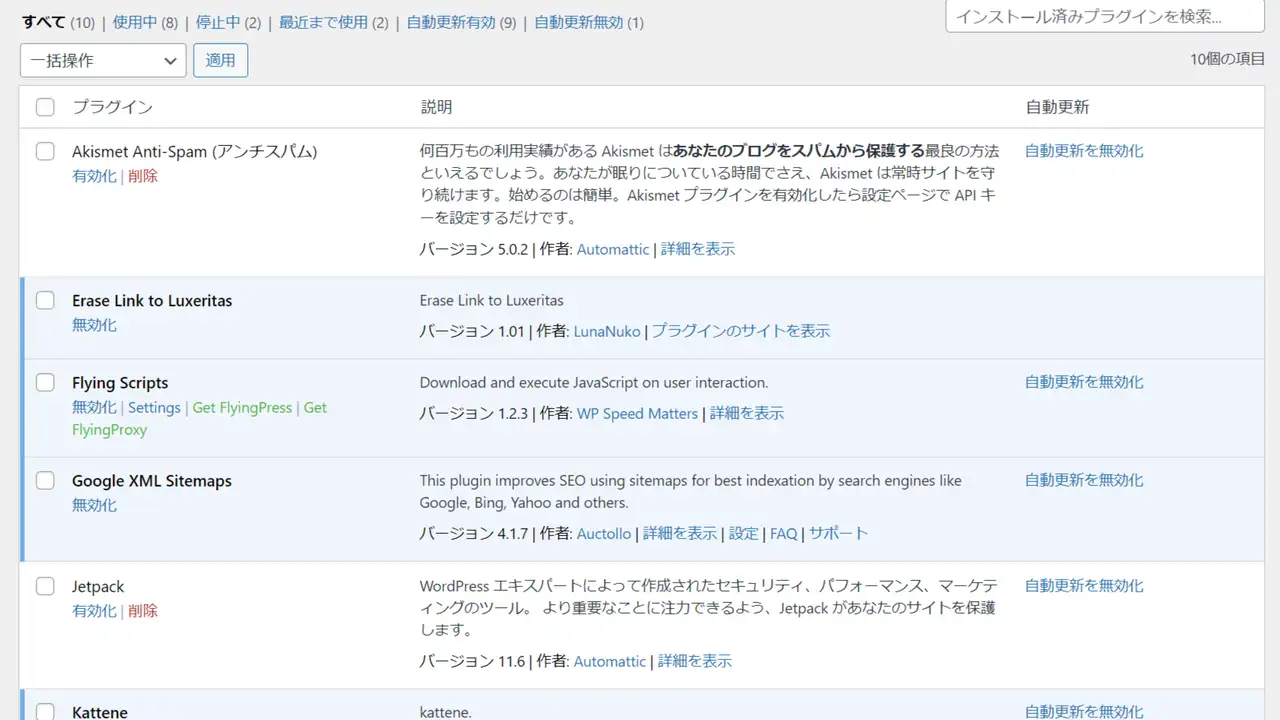Open Jetpack author Automattic link
The image size is (1280, 720).
(x=610, y=661)
